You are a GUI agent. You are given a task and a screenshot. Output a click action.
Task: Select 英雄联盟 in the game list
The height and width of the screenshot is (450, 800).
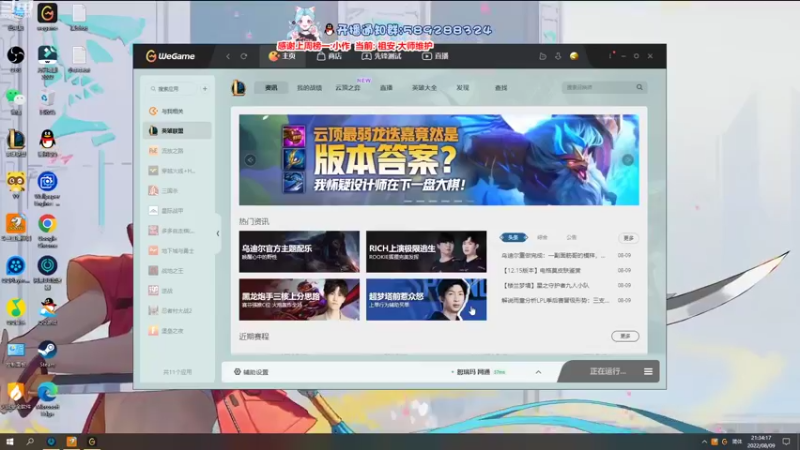point(177,131)
